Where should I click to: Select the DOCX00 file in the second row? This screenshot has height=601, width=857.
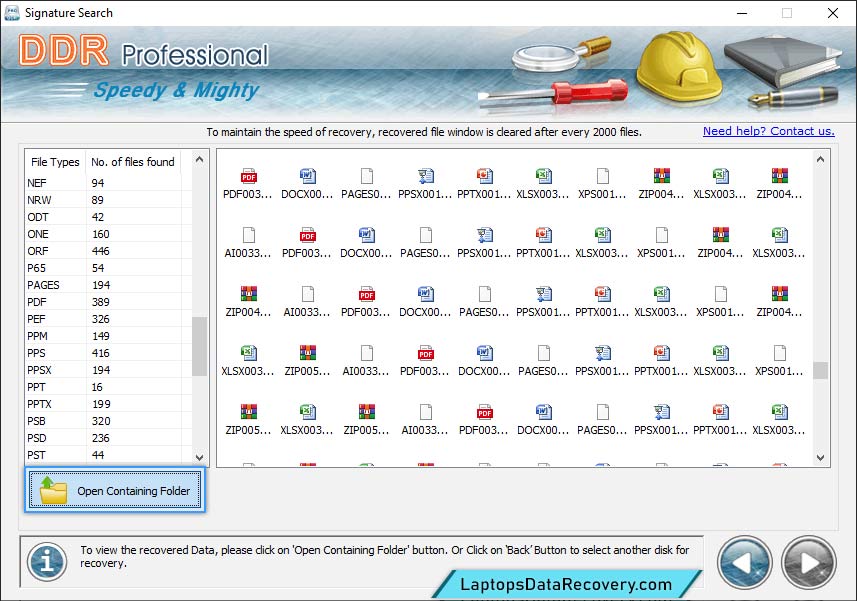(x=366, y=243)
